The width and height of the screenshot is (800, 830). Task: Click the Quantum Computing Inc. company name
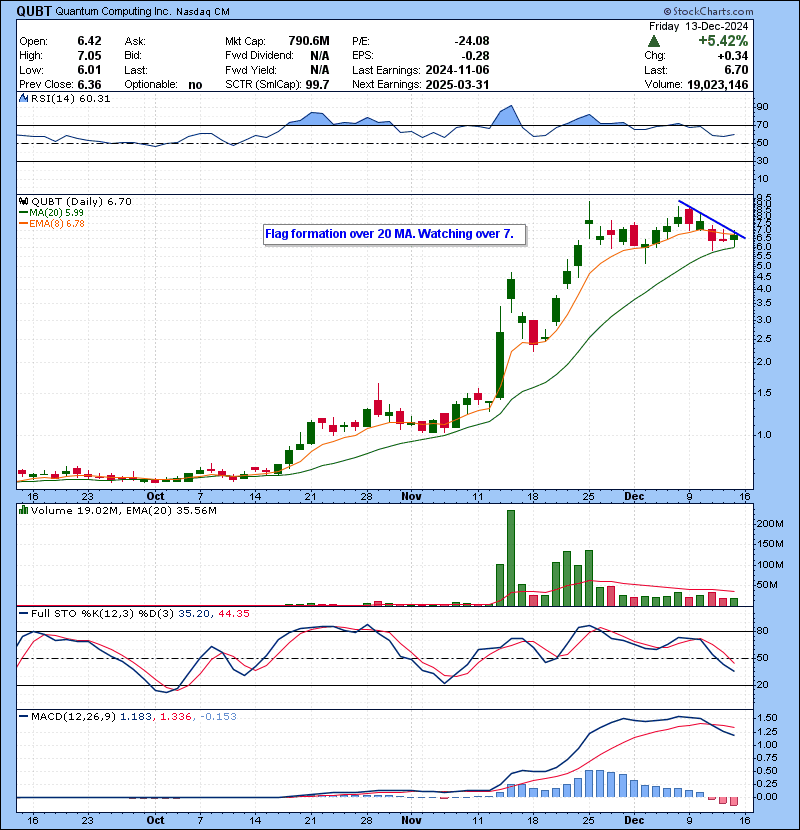click(113, 11)
